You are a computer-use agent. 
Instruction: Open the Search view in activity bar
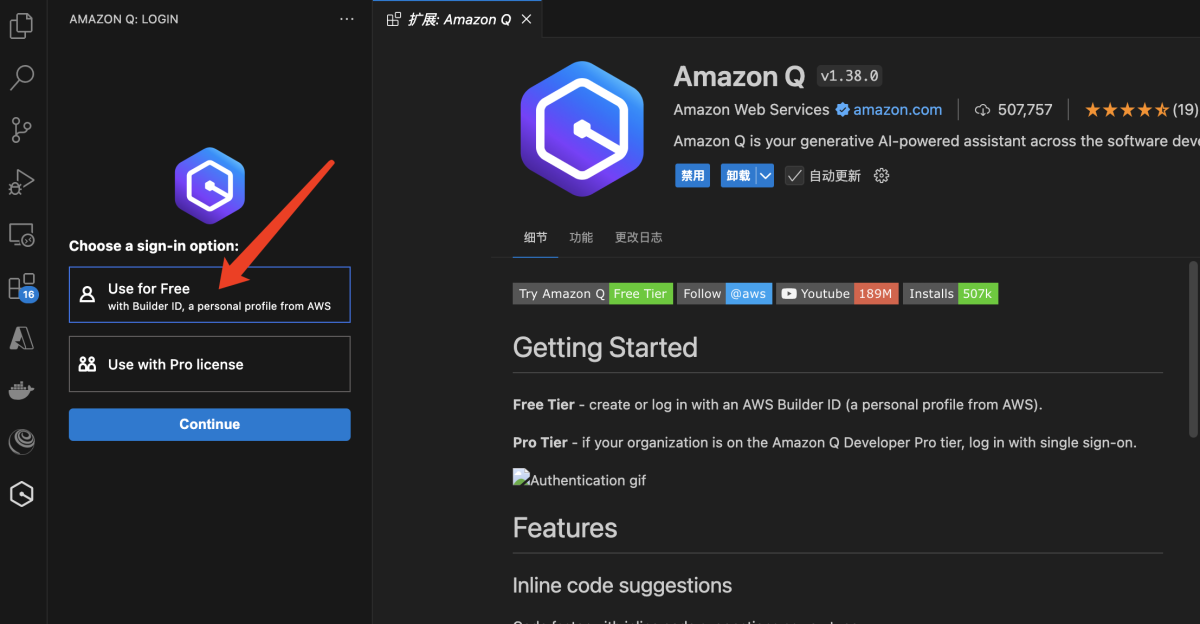tap(22, 77)
